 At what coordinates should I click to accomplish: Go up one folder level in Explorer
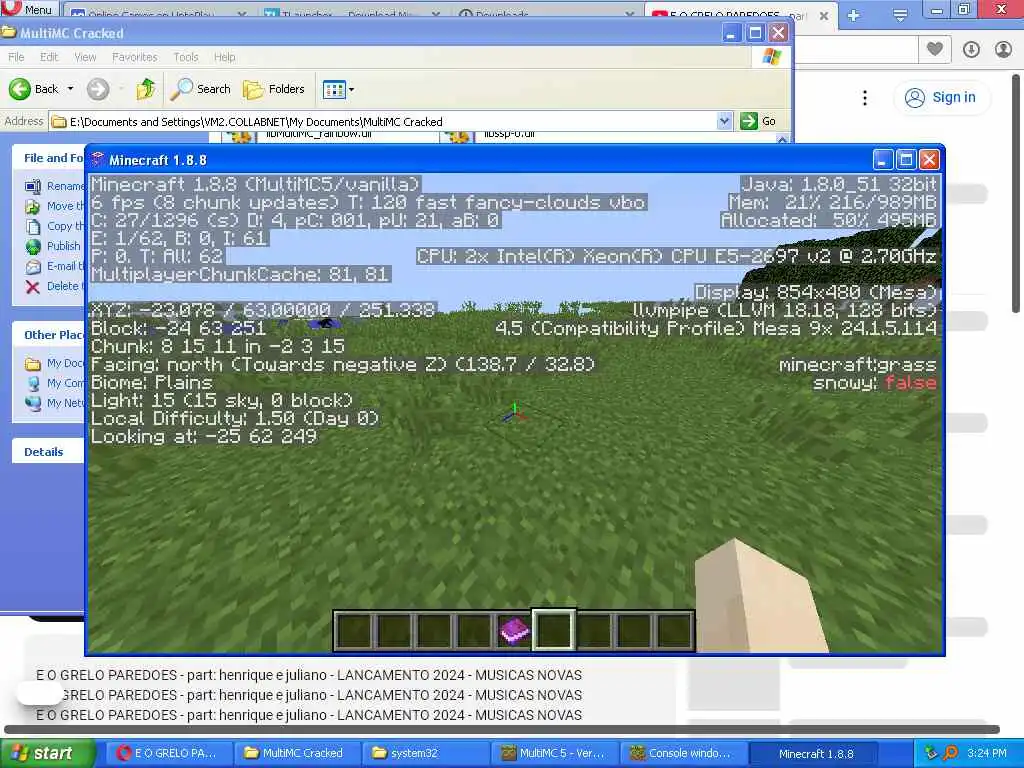(146, 89)
